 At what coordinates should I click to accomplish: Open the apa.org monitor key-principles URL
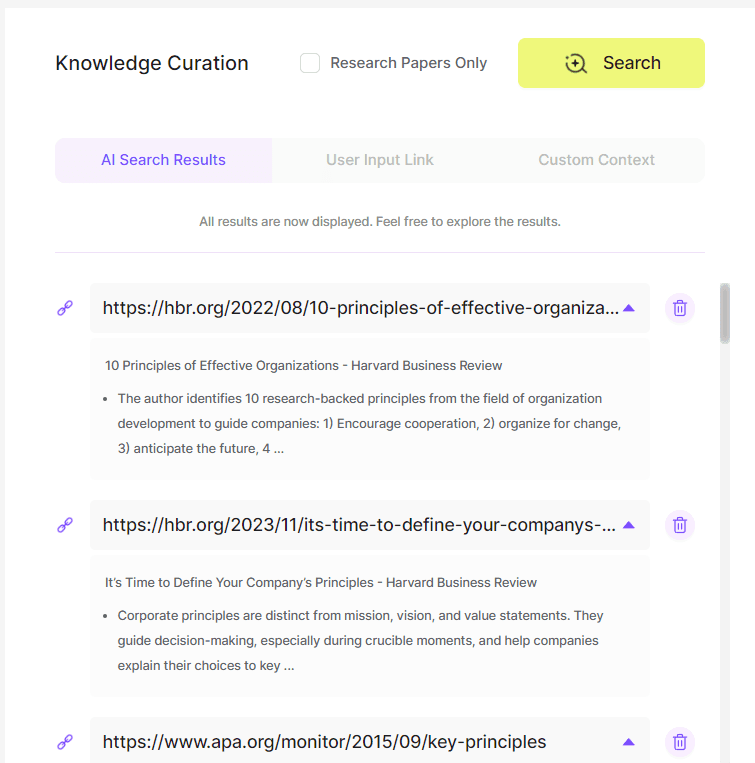click(x=324, y=742)
